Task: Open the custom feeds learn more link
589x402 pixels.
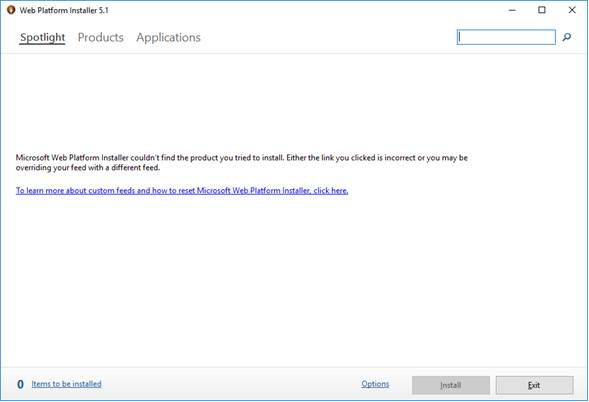Action: tap(182, 190)
